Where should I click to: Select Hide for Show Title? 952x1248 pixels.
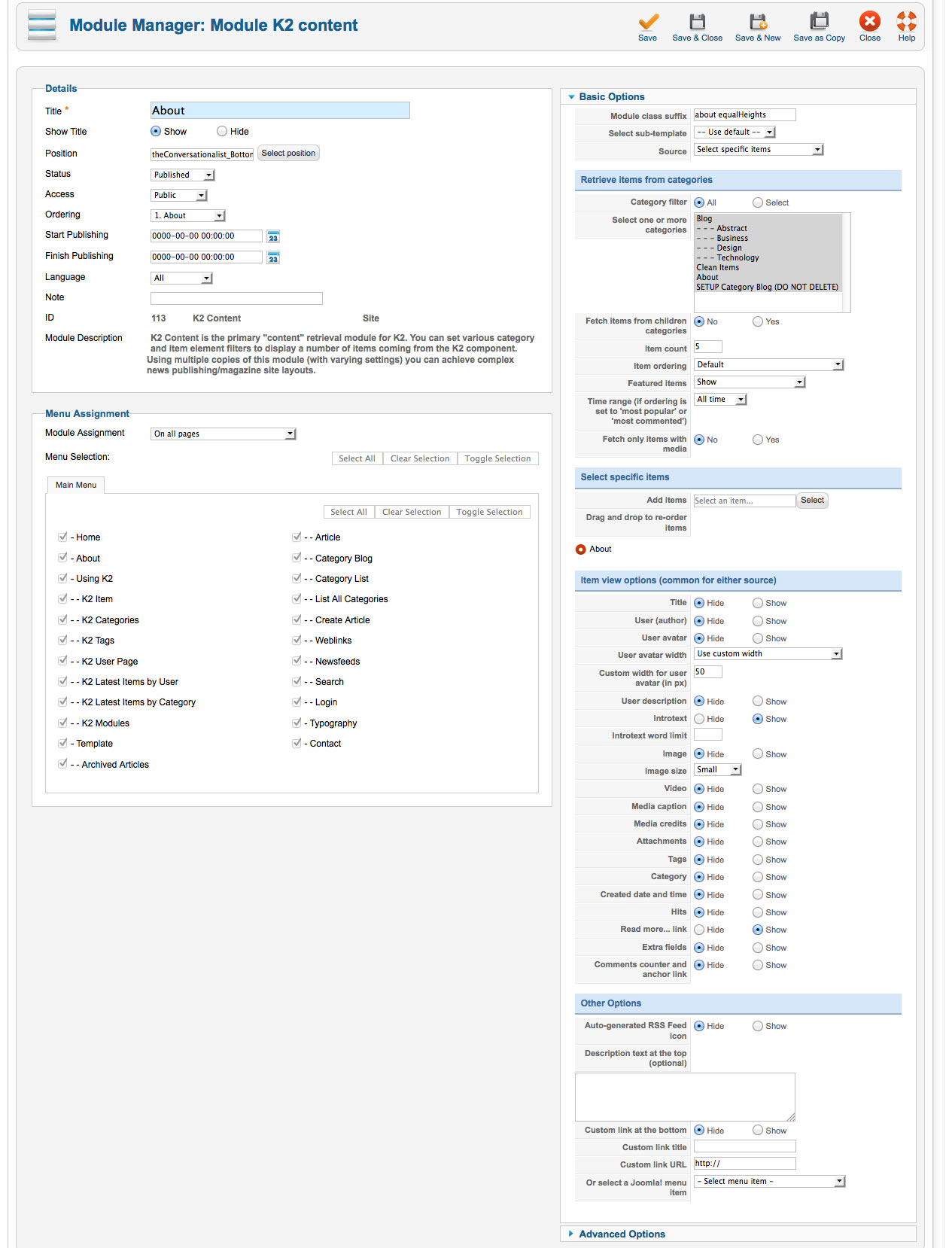pos(222,132)
